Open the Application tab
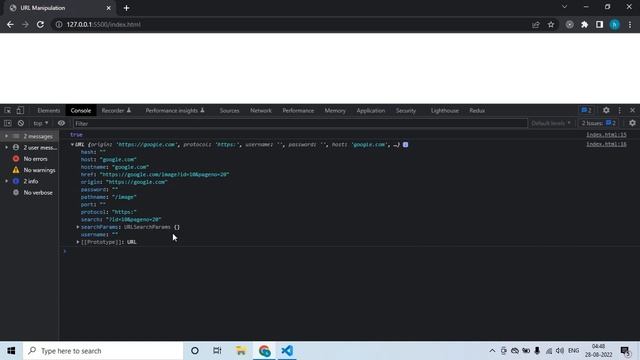This screenshot has width=640, height=360. 371,111
